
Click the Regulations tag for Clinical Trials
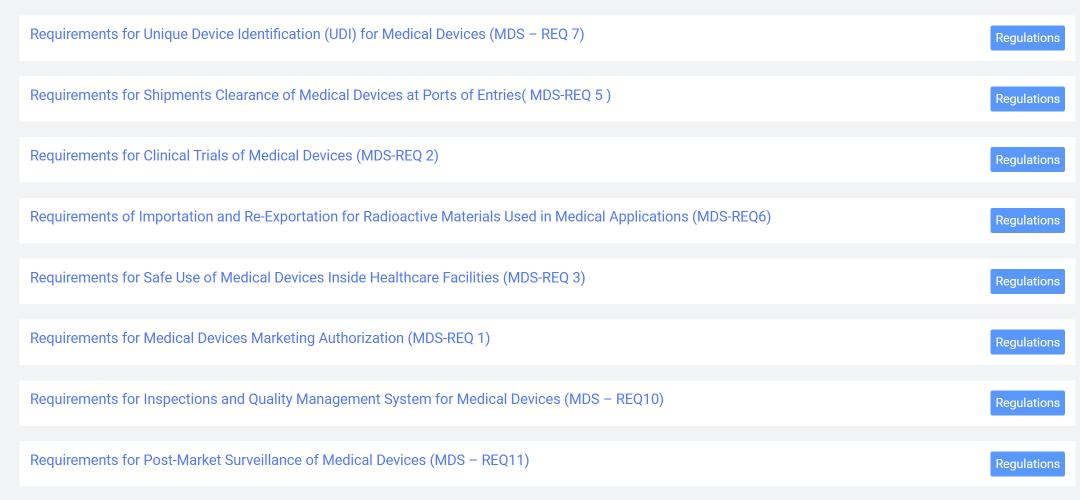coord(1027,160)
